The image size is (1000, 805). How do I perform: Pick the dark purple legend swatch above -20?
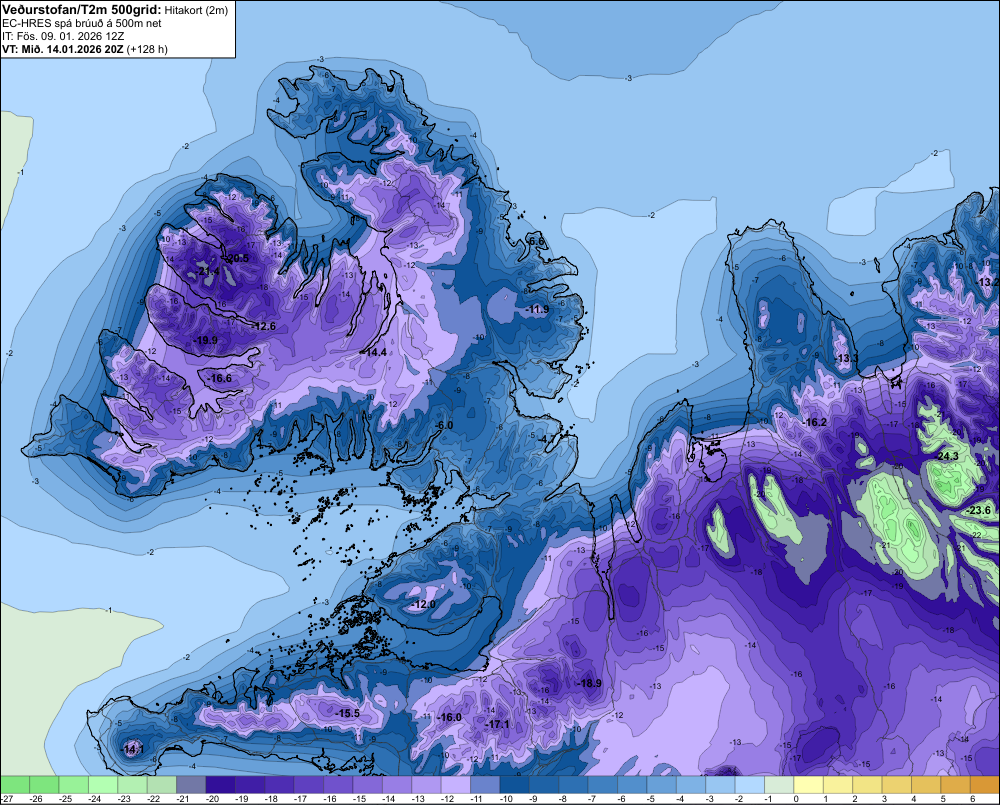[221, 784]
